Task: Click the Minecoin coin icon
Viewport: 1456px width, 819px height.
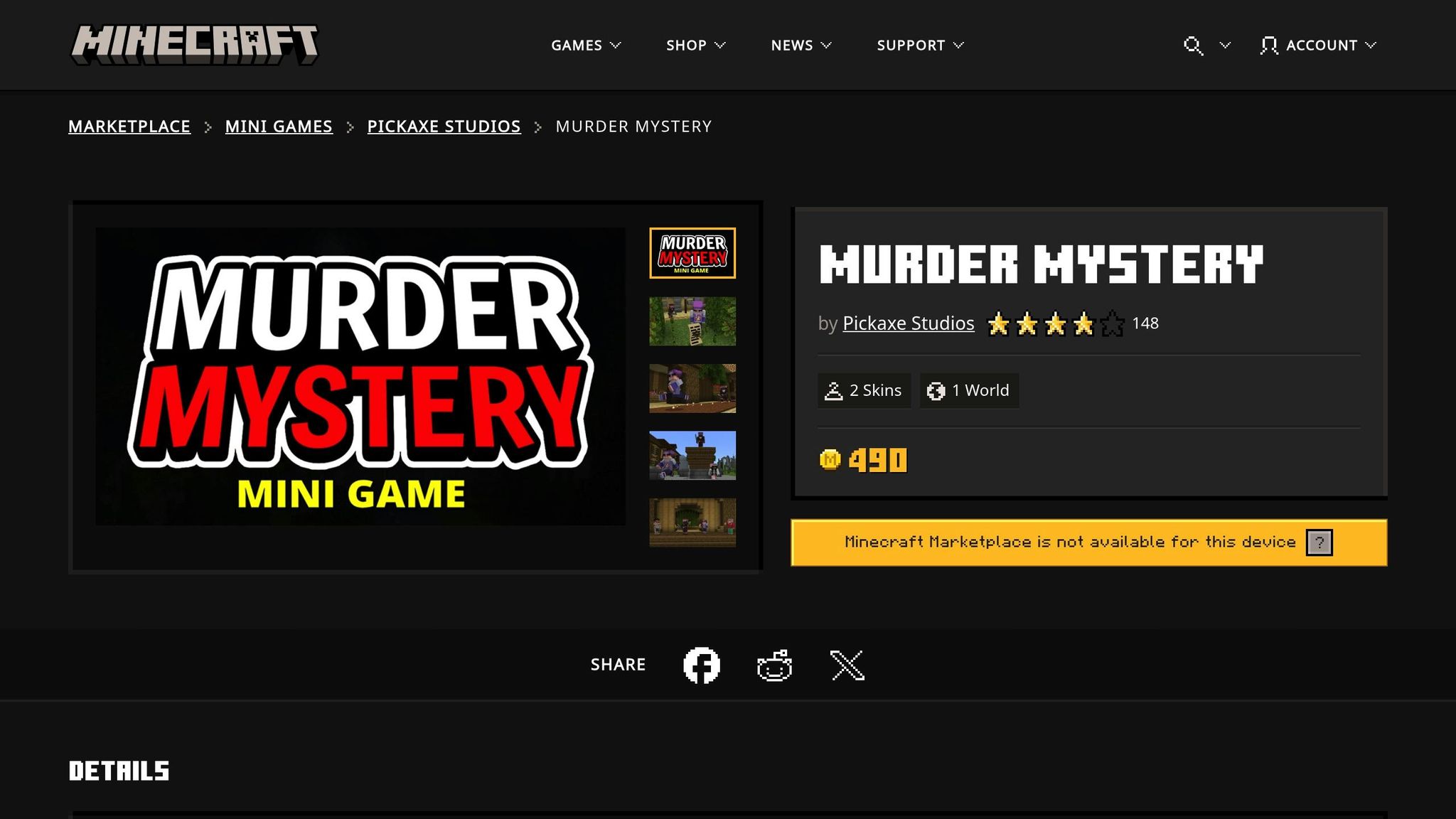Action: pos(830,460)
